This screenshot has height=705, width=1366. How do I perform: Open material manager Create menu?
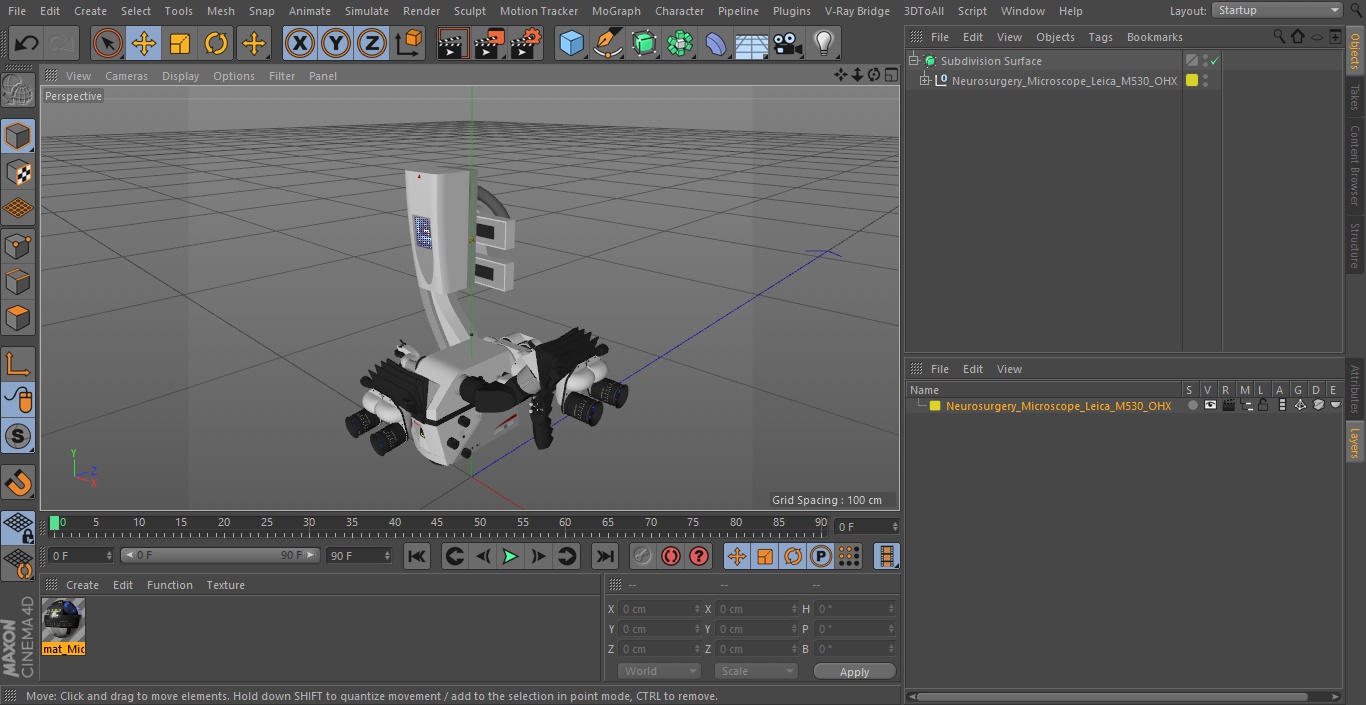click(82, 585)
